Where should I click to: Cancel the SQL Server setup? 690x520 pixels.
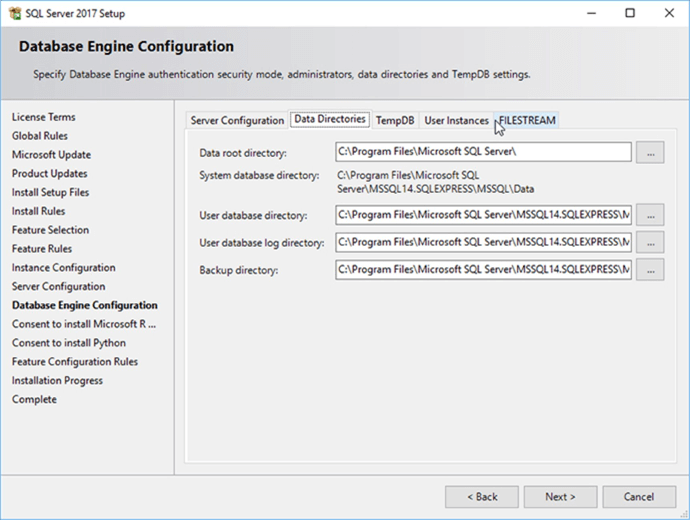click(x=639, y=497)
